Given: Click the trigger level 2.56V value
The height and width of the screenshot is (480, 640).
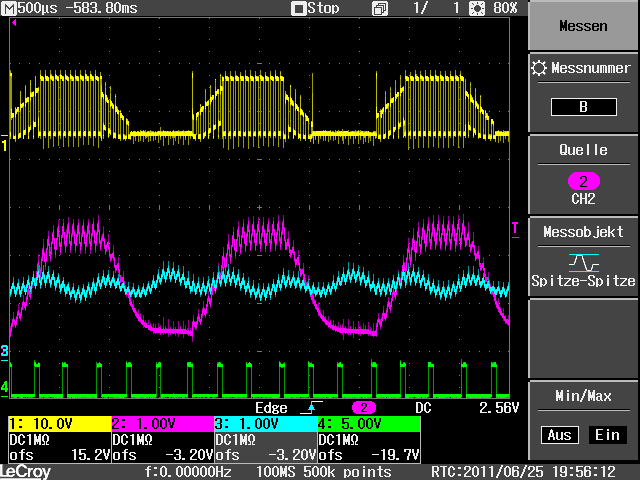Looking at the screenshot, I should (499, 408).
